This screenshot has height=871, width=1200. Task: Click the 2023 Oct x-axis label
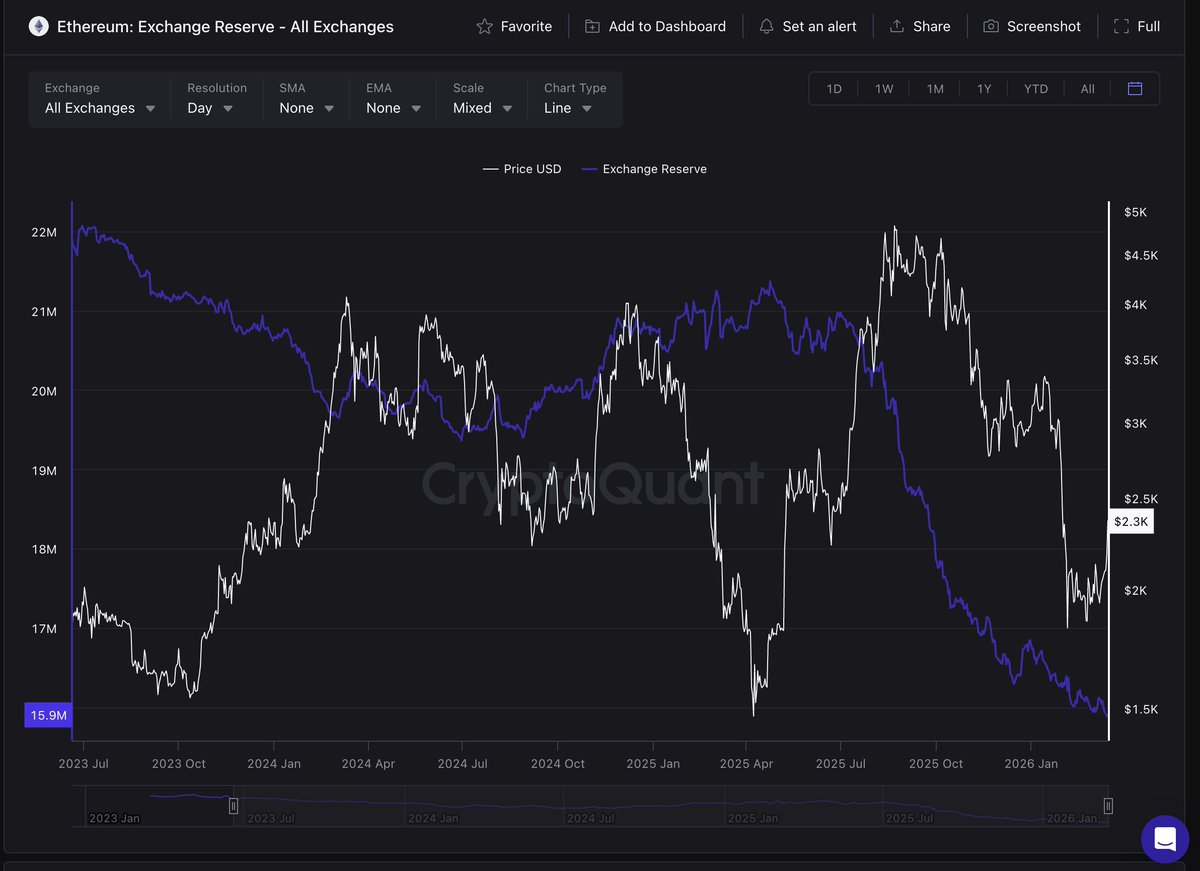click(x=179, y=763)
